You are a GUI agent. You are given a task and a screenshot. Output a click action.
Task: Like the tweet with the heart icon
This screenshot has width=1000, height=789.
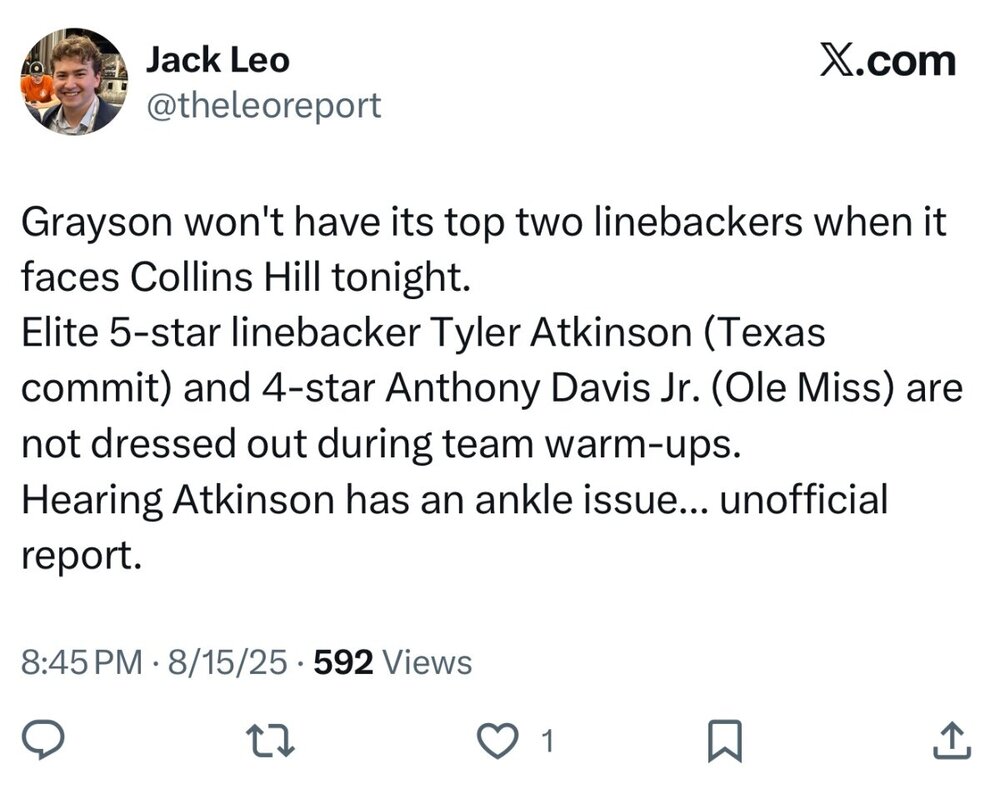(493, 740)
